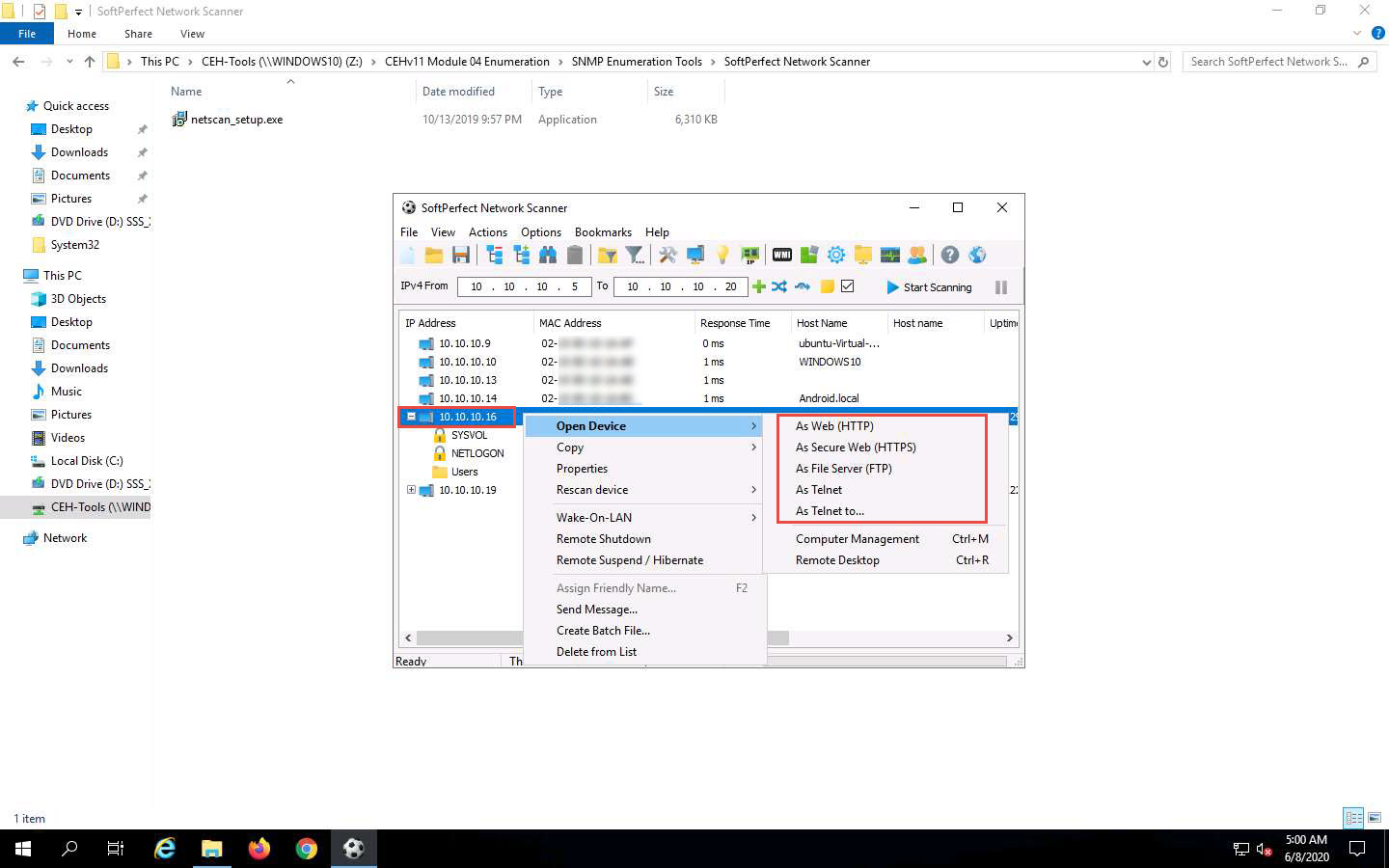Click Firefox icon on the taskbar
Screen dimensions: 1389x868
259,849
